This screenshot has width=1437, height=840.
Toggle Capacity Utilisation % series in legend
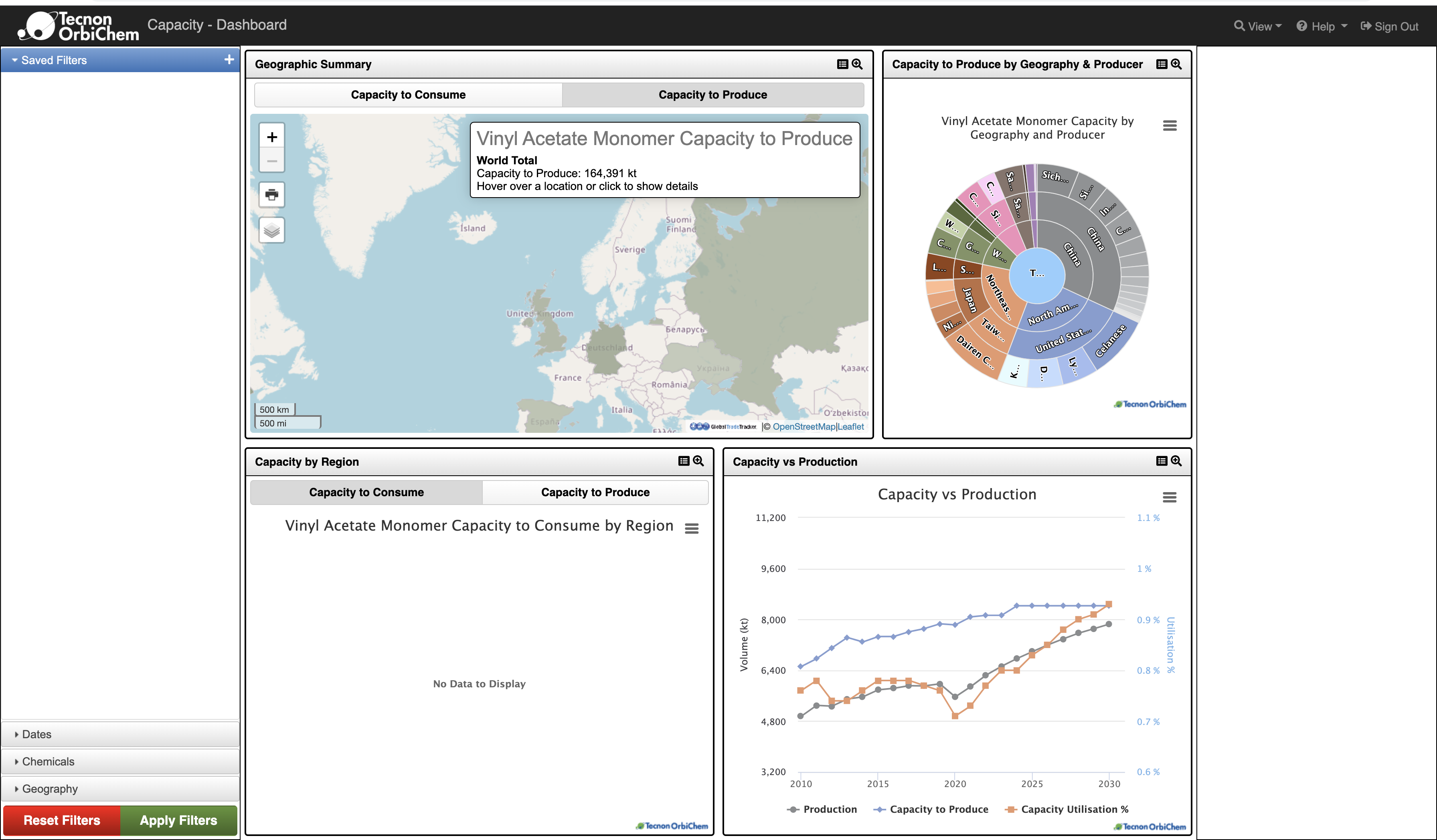click(x=1067, y=809)
